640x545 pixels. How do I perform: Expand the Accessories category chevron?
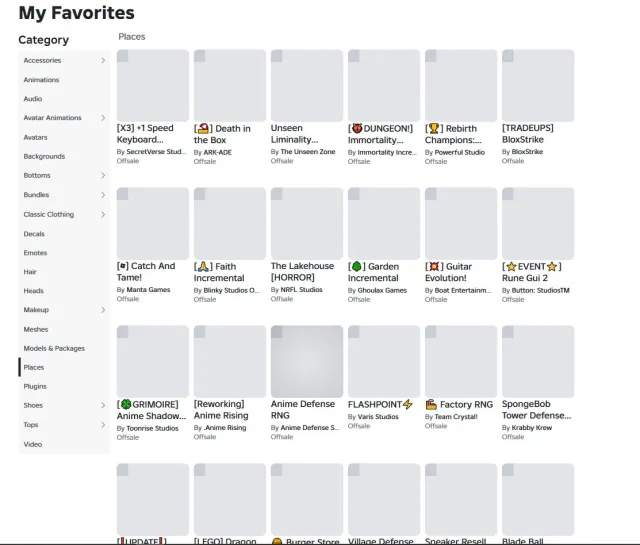point(103,60)
